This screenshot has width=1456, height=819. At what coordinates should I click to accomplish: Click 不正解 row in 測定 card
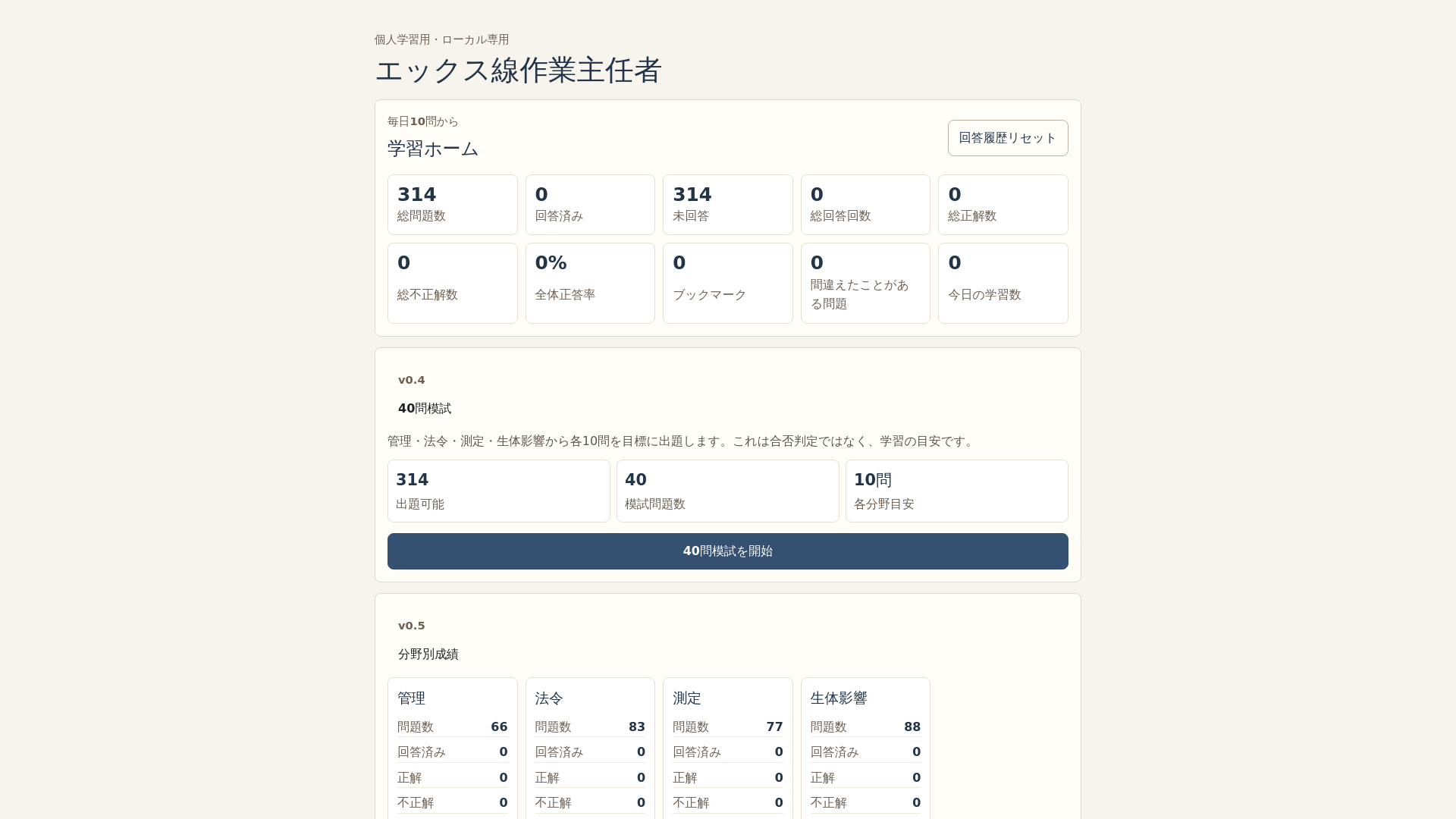(x=728, y=802)
